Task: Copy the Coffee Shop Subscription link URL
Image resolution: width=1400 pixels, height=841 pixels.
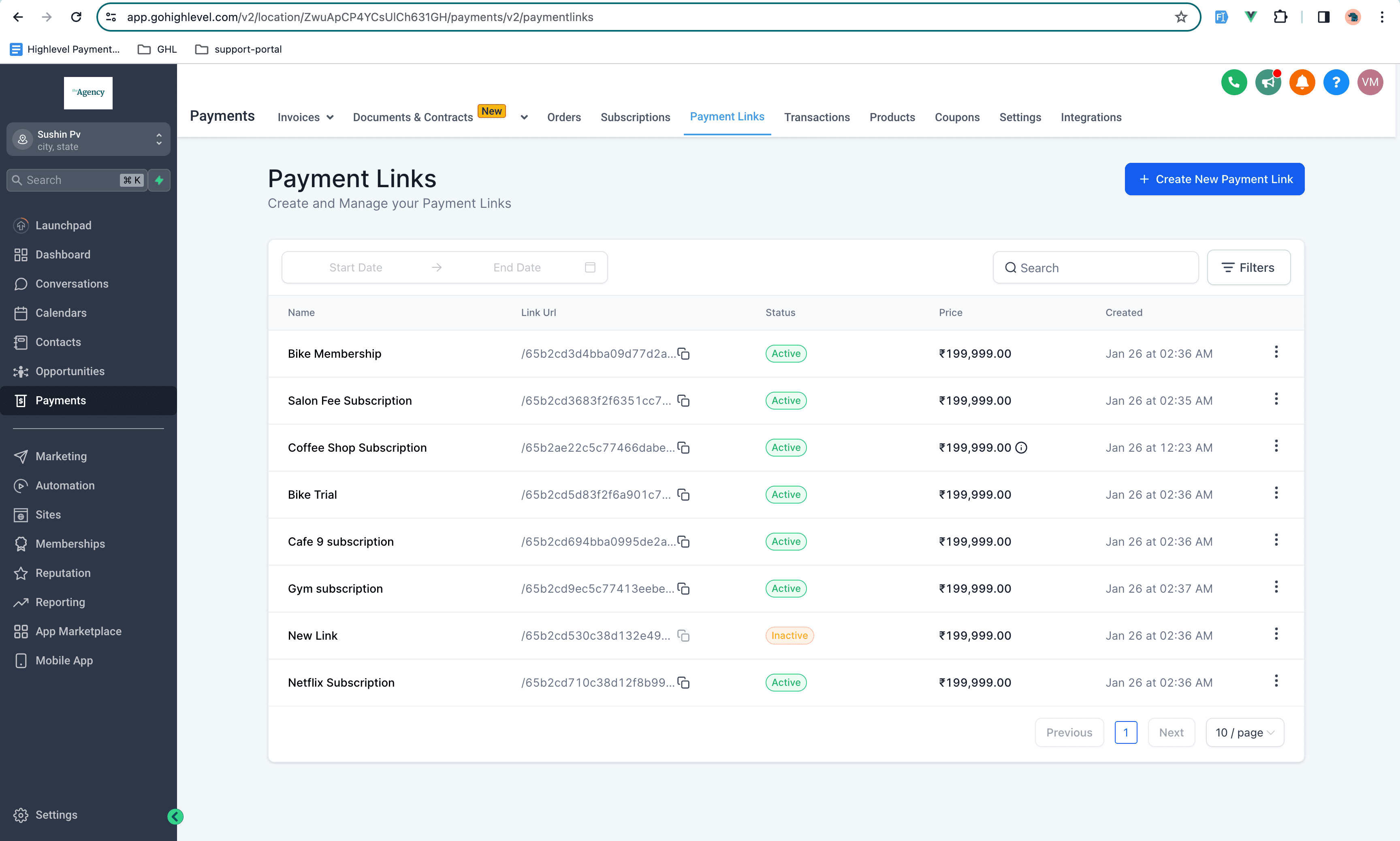Action: point(684,448)
